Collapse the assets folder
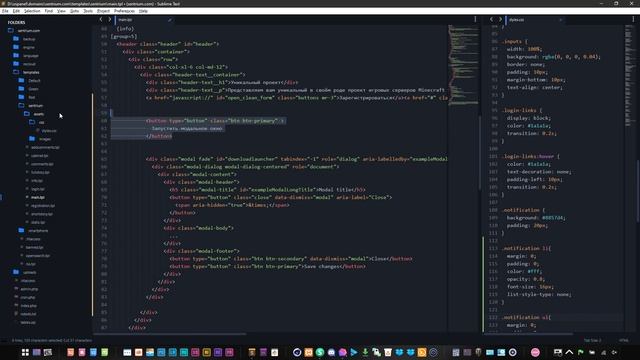Image resolution: width=640 pixels, height=360 pixels. coord(34,114)
